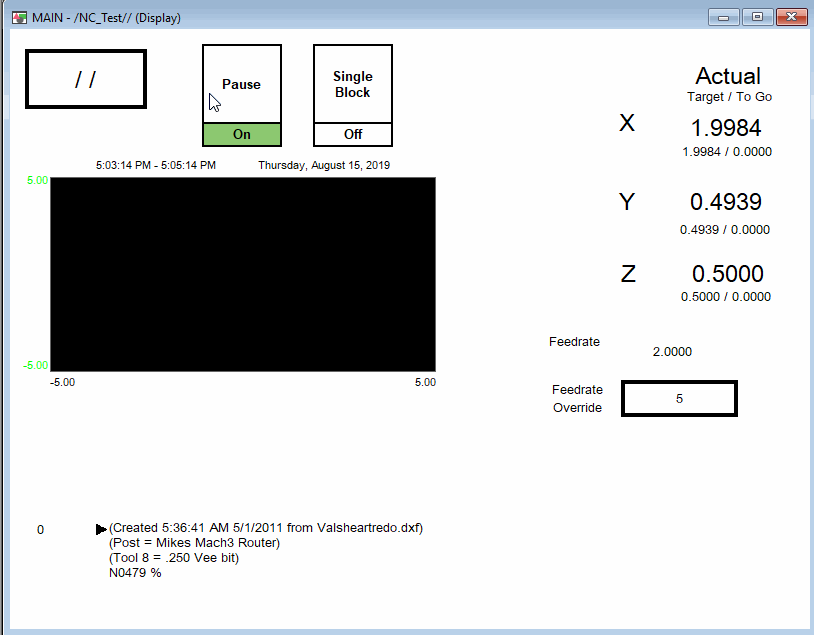Select the X actual value 1.9984
Image resolution: width=814 pixels, height=635 pixels.
pyautogui.click(x=726, y=128)
